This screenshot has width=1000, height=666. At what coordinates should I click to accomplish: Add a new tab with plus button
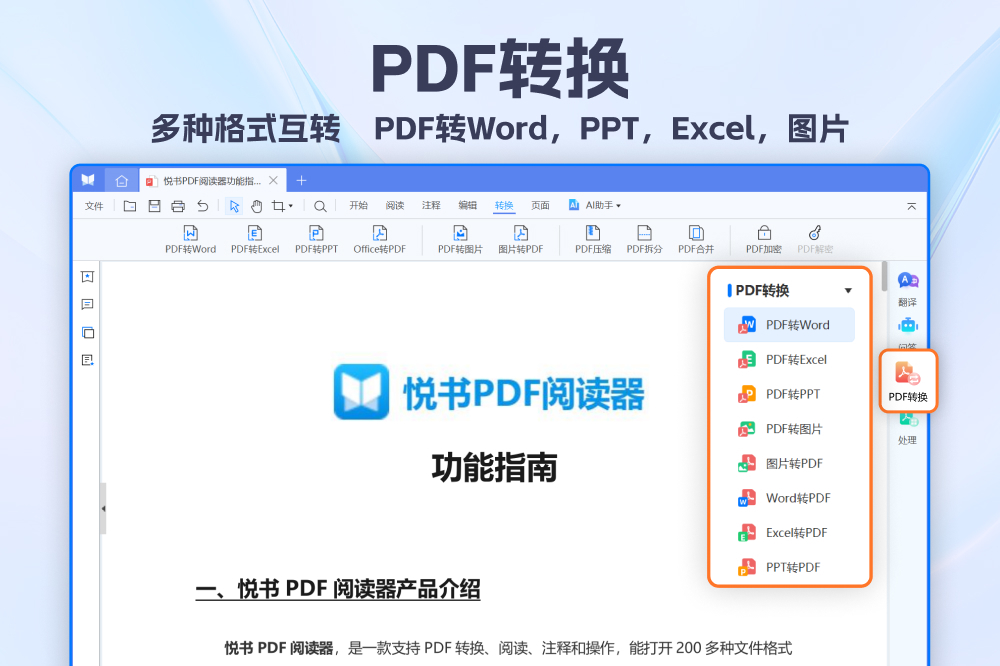(x=301, y=181)
